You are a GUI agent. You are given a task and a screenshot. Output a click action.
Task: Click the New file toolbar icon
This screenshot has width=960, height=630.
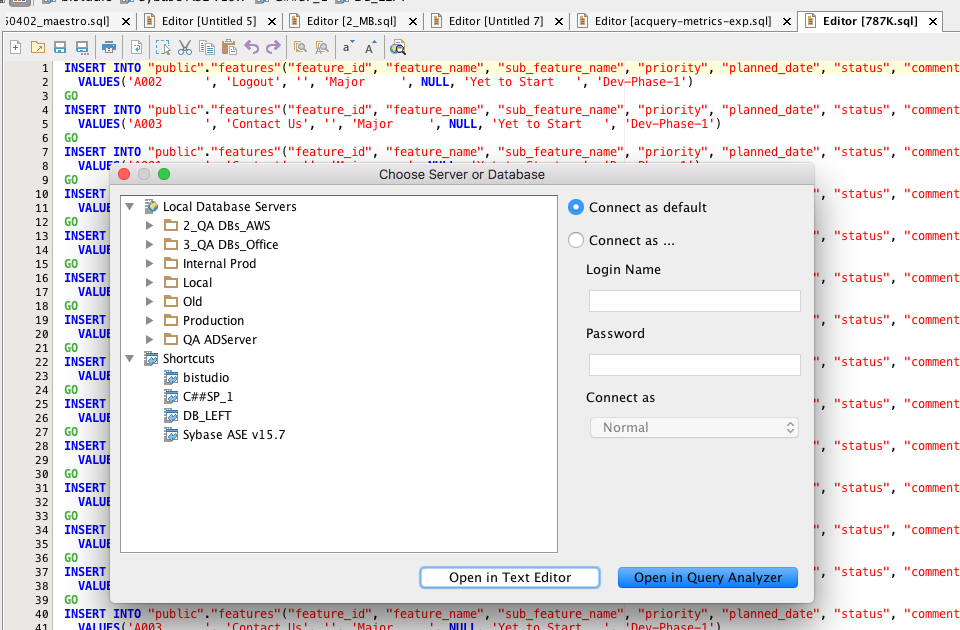coord(15,47)
